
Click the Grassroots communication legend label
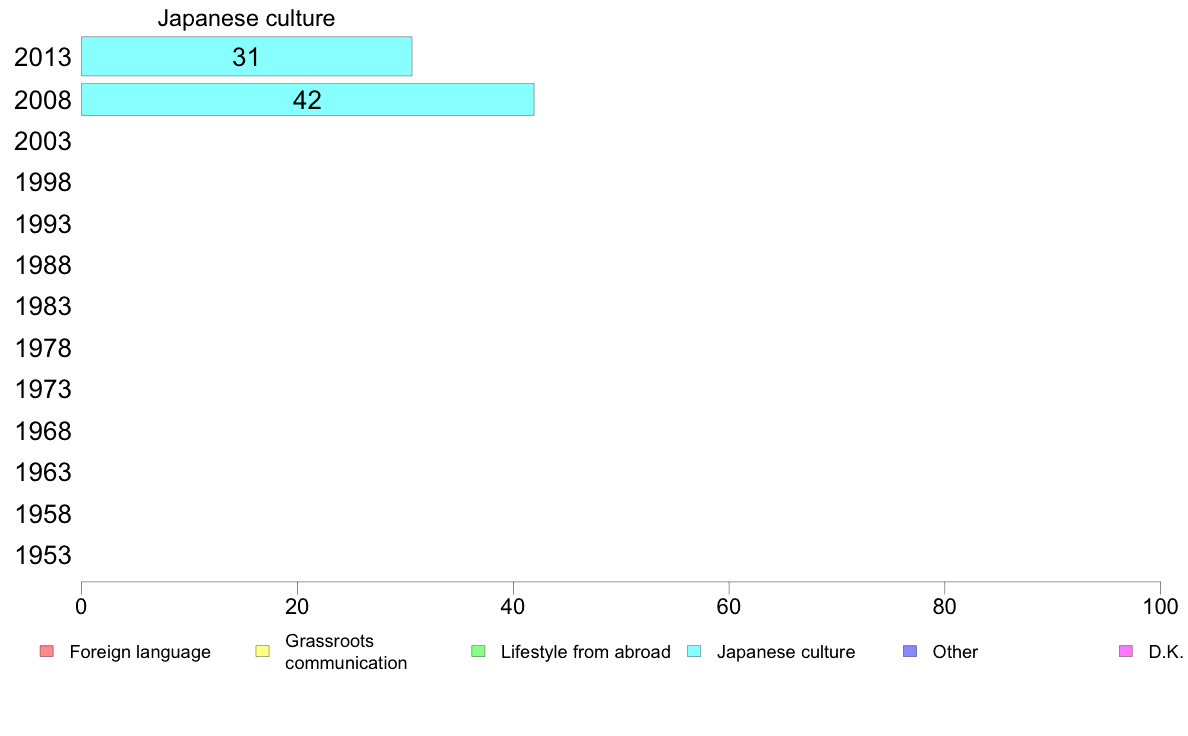pyautogui.click(x=346, y=652)
